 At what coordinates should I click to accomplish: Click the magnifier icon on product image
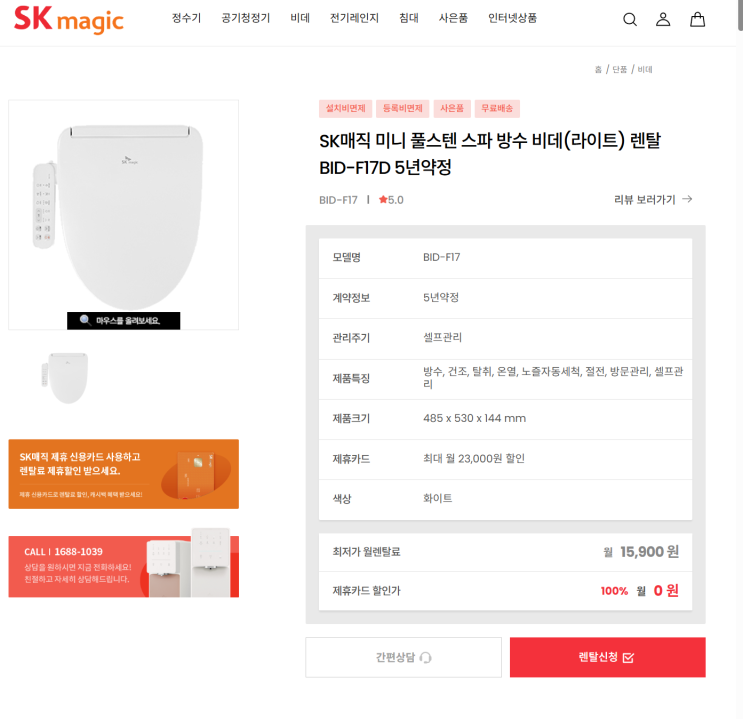point(85,320)
